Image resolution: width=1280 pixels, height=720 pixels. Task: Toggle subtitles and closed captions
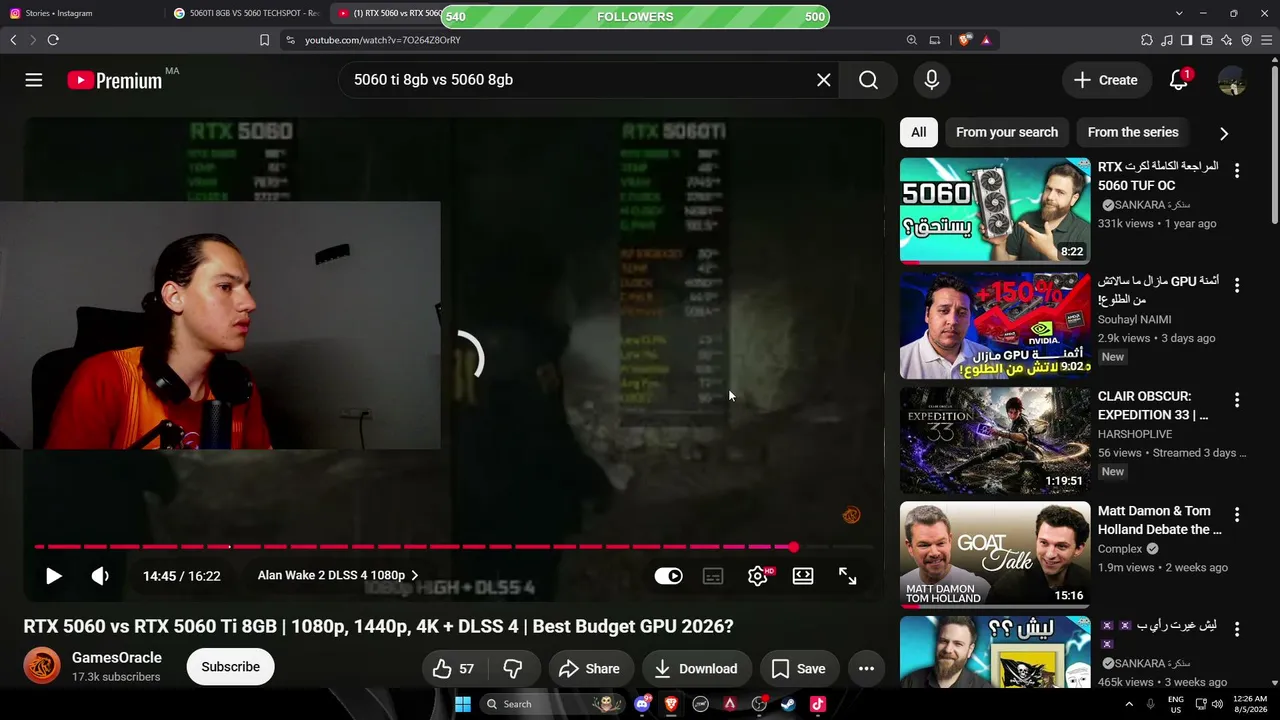tap(713, 576)
